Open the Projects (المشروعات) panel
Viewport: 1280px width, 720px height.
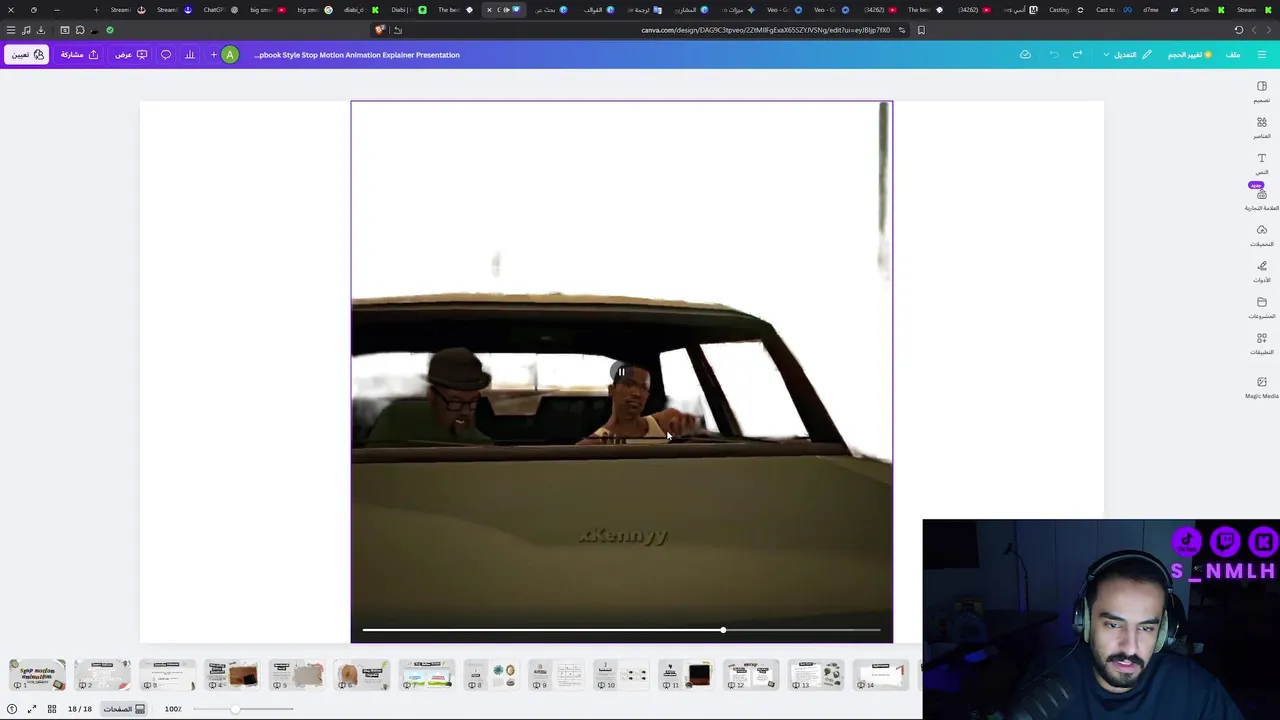pos(1261,308)
